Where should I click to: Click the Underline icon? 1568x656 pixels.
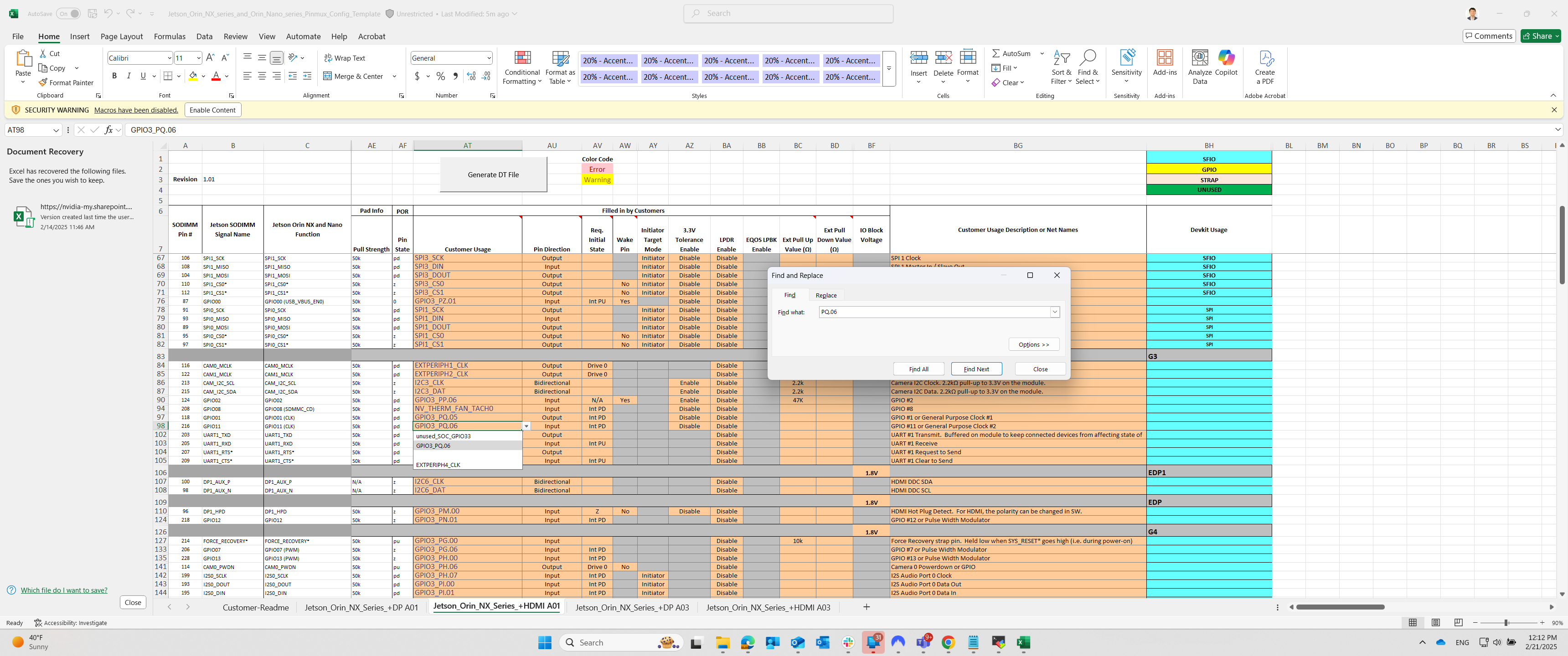(x=143, y=76)
